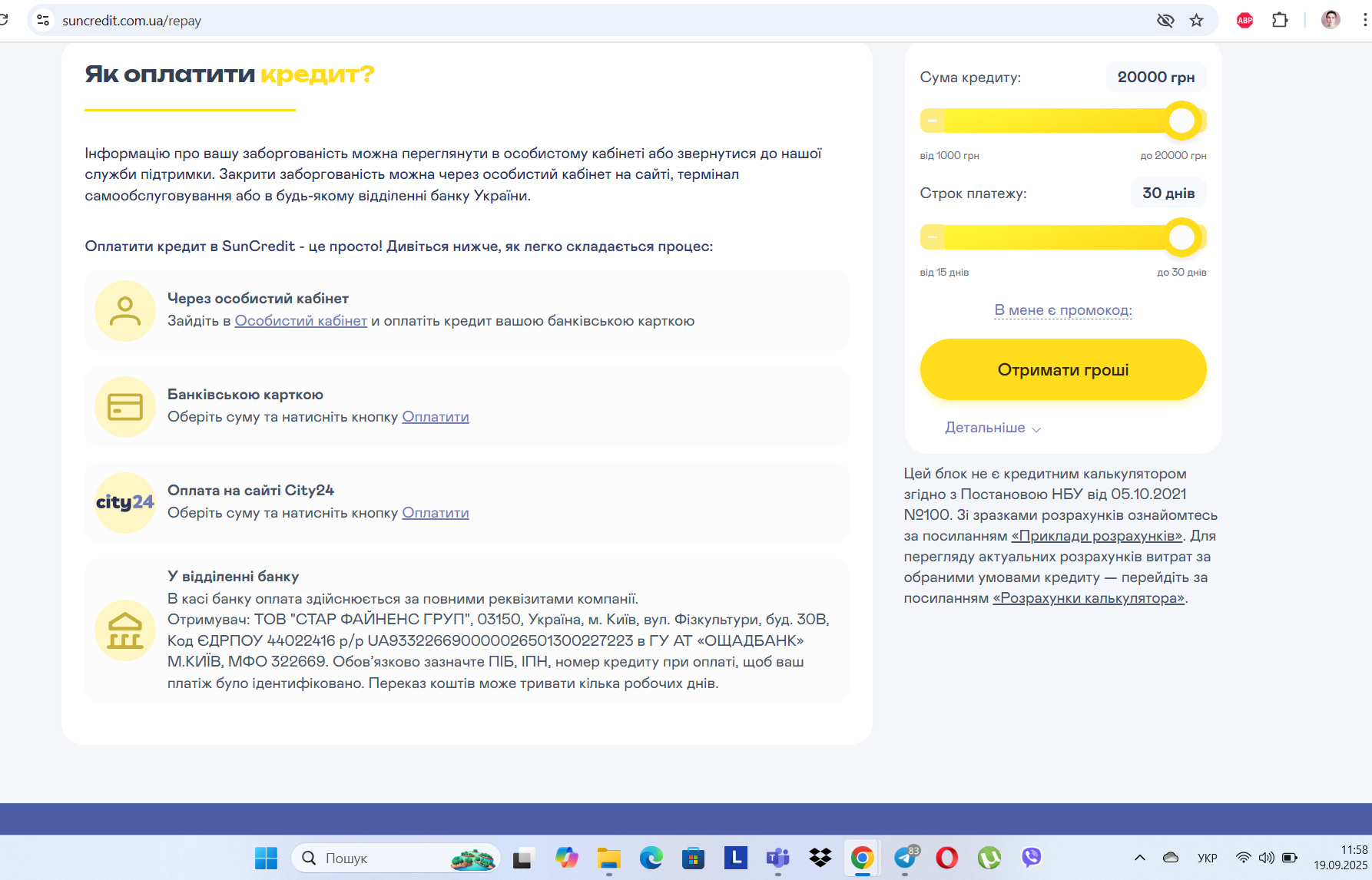Click the taskbar Пошук search box
The height and width of the screenshot is (880, 1372).
396,858
